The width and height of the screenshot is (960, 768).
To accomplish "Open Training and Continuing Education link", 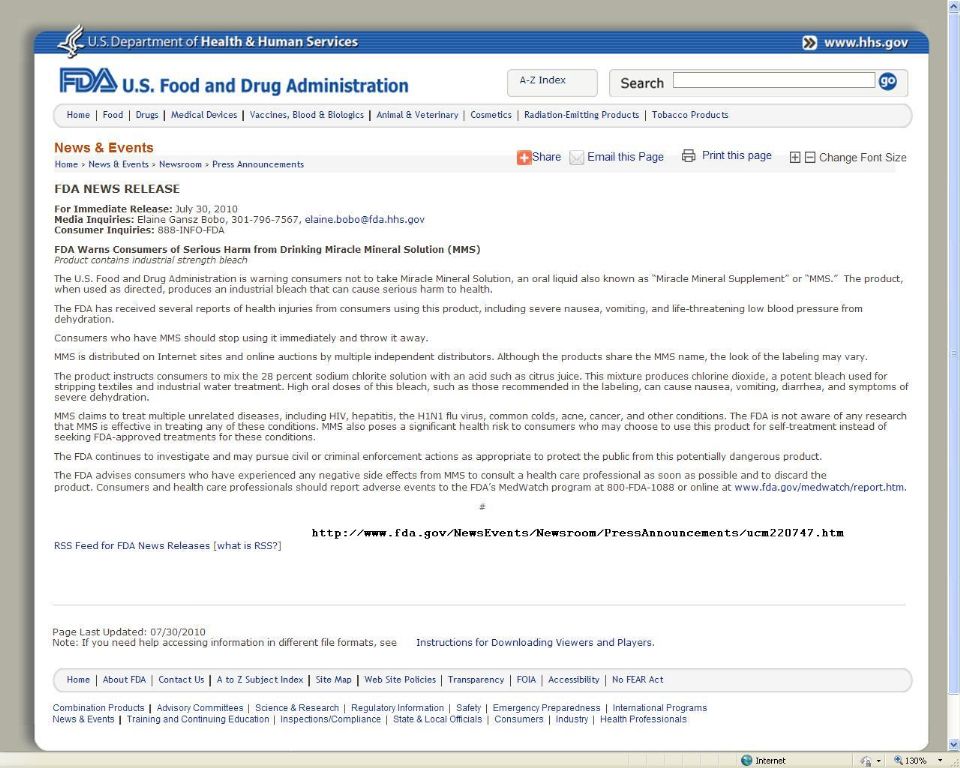I will point(198,719).
